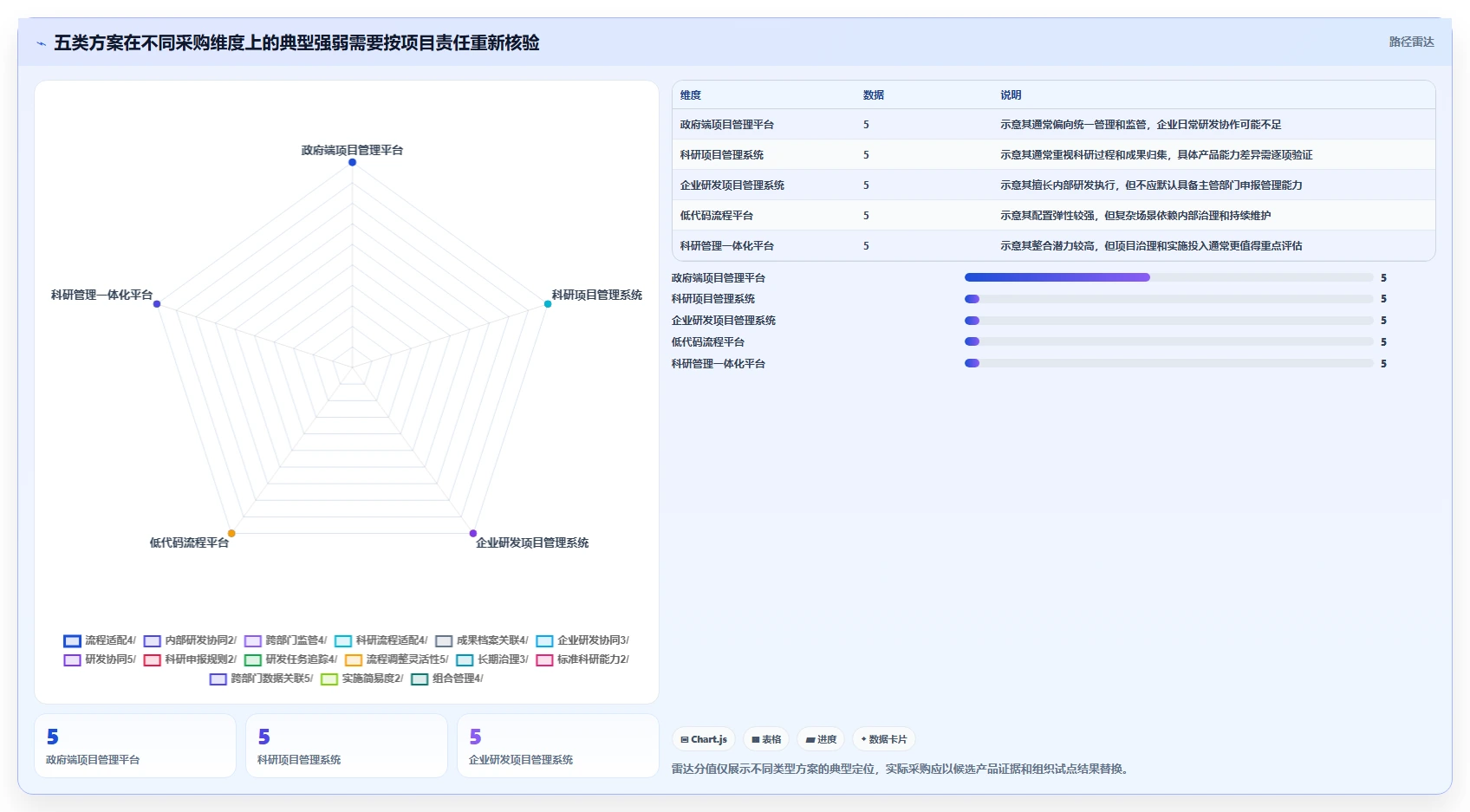Image resolution: width=1470 pixels, height=812 pixels.
Task: Toggle the 流程调整灵活性5 legend series
Action: click(396, 659)
